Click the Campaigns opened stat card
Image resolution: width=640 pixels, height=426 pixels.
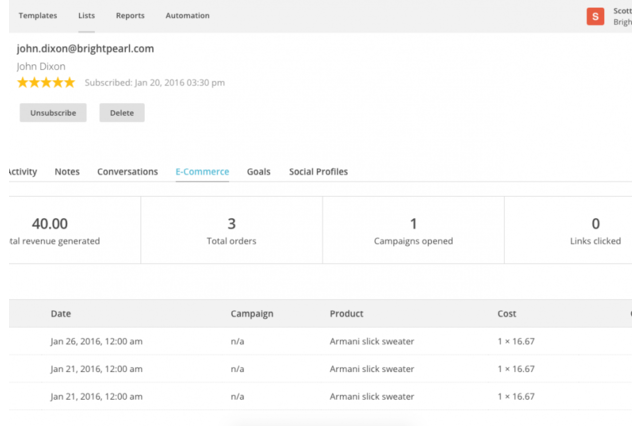413,231
